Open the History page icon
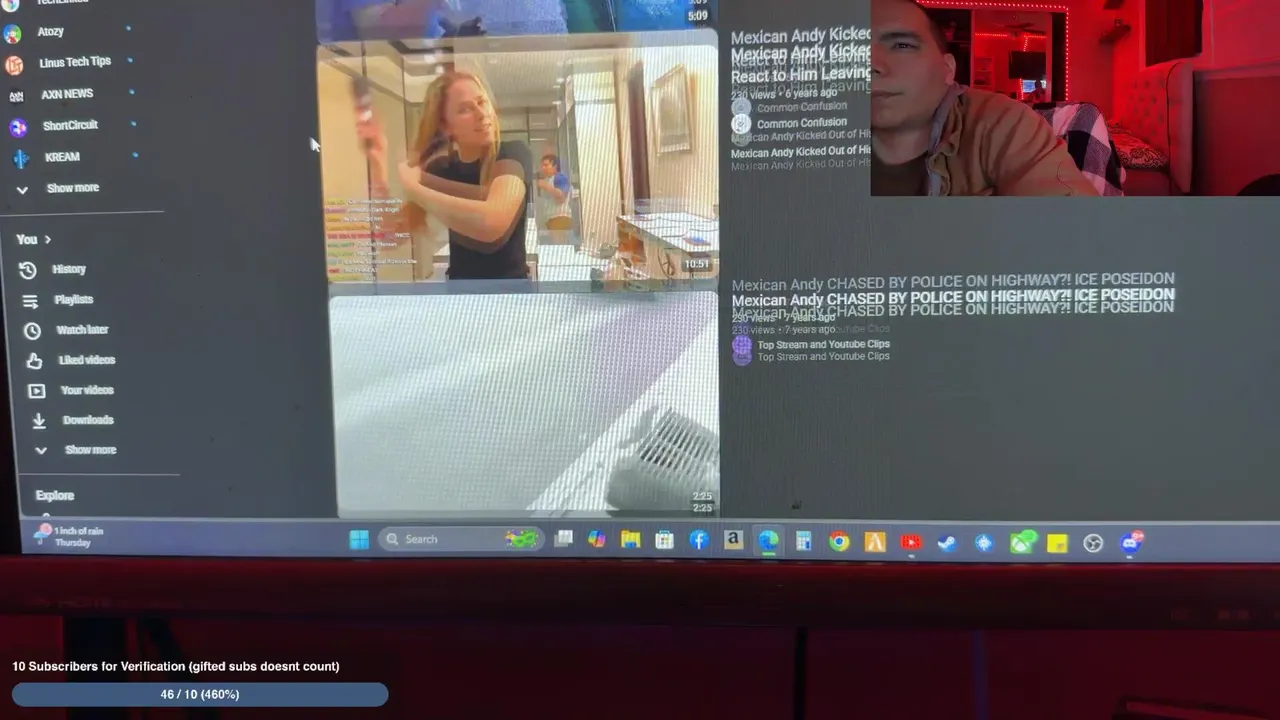The image size is (1280, 720). [x=28, y=270]
